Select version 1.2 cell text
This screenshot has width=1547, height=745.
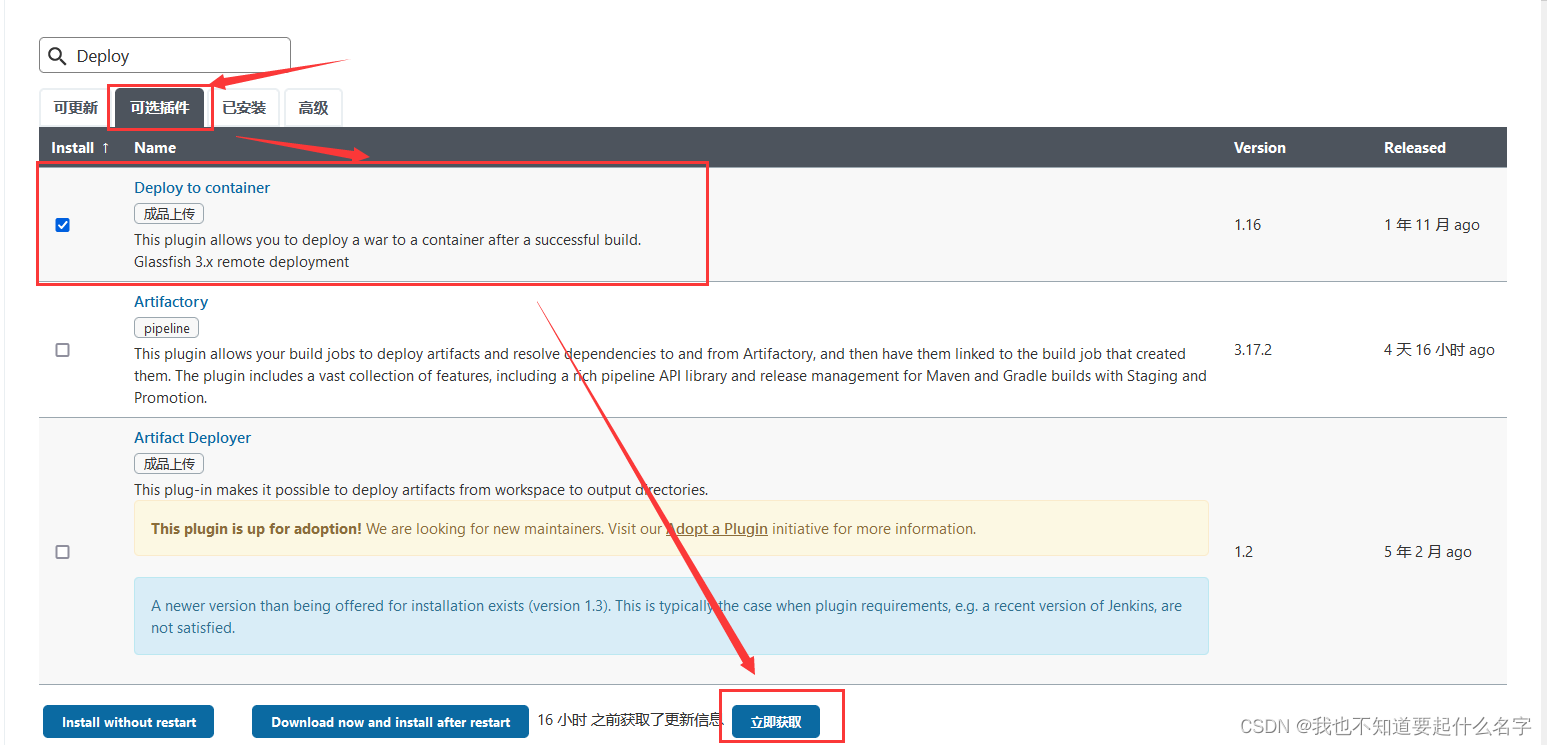pyautogui.click(x=1243, y=552)
